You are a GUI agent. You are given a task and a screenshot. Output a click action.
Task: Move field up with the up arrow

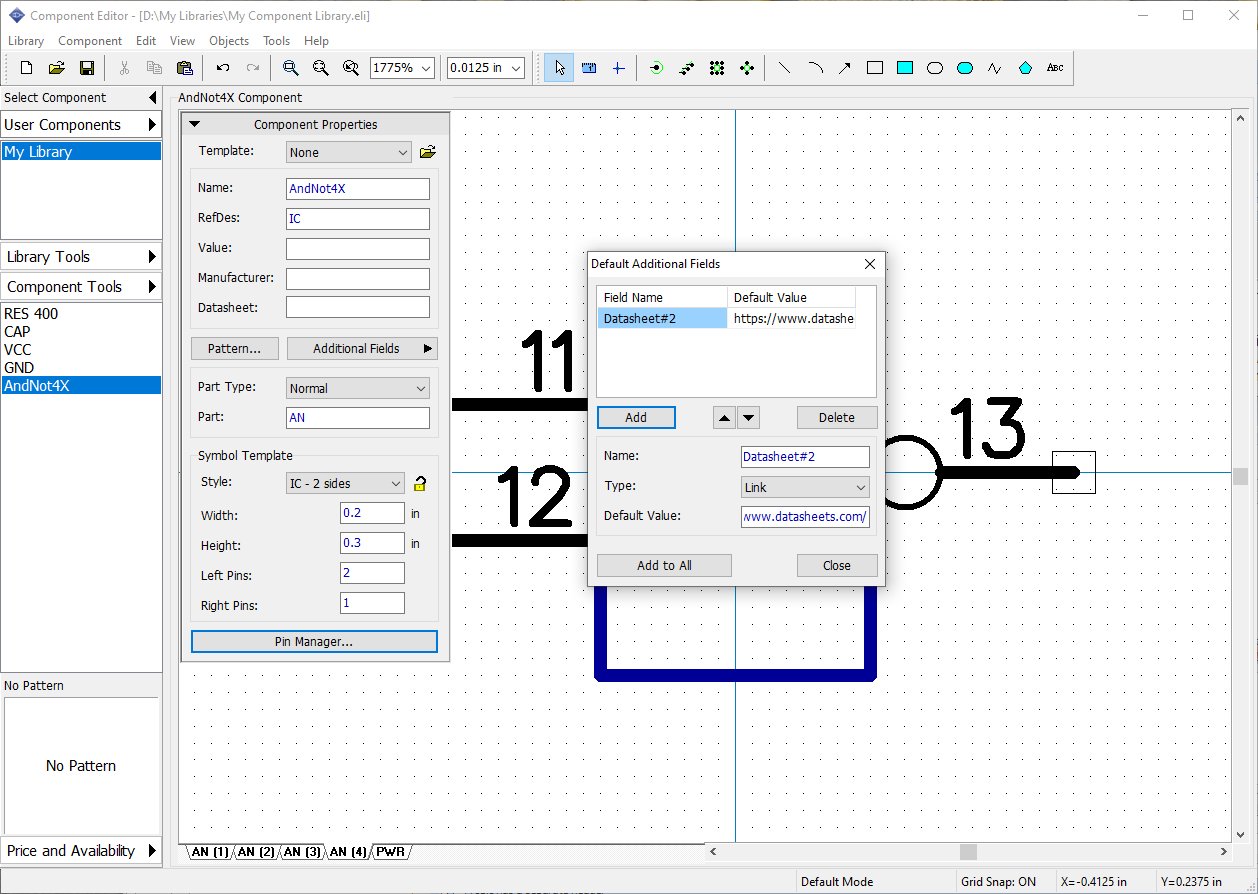click(x=724, y=417)
